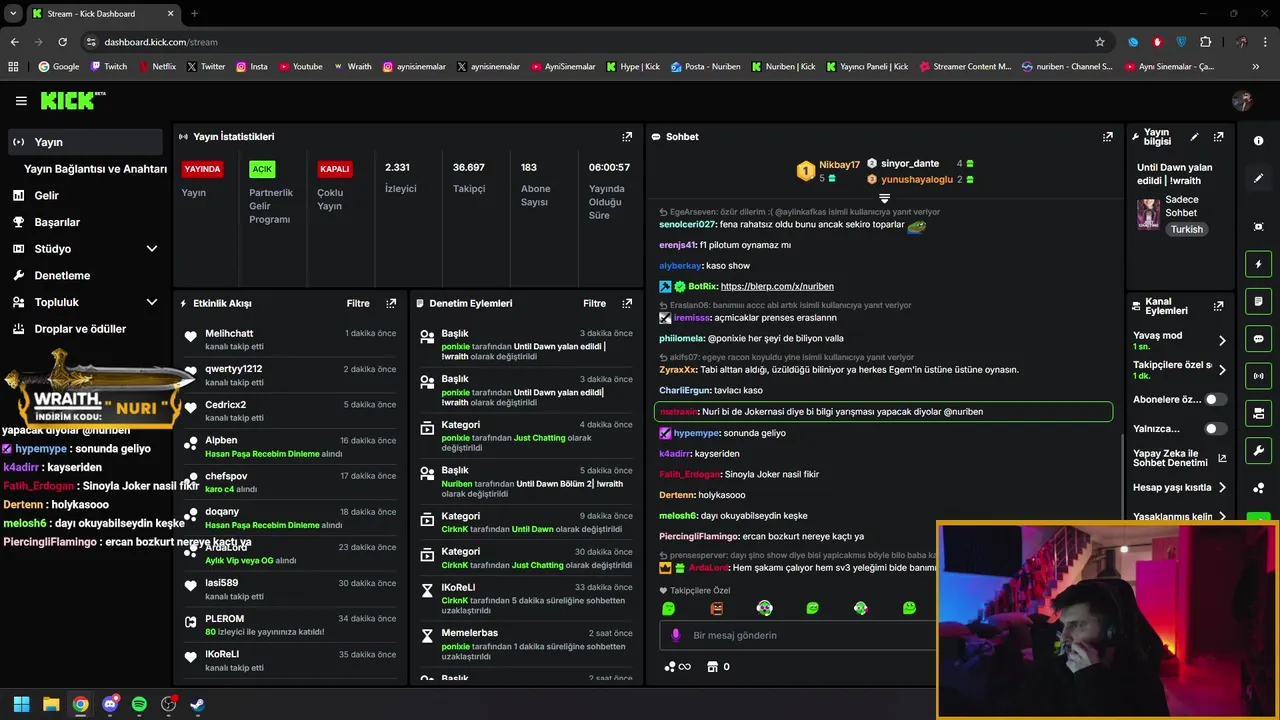Open the Windows Start menu
Viewport: 1280px width, 720px height.
[x=22, y=704]
